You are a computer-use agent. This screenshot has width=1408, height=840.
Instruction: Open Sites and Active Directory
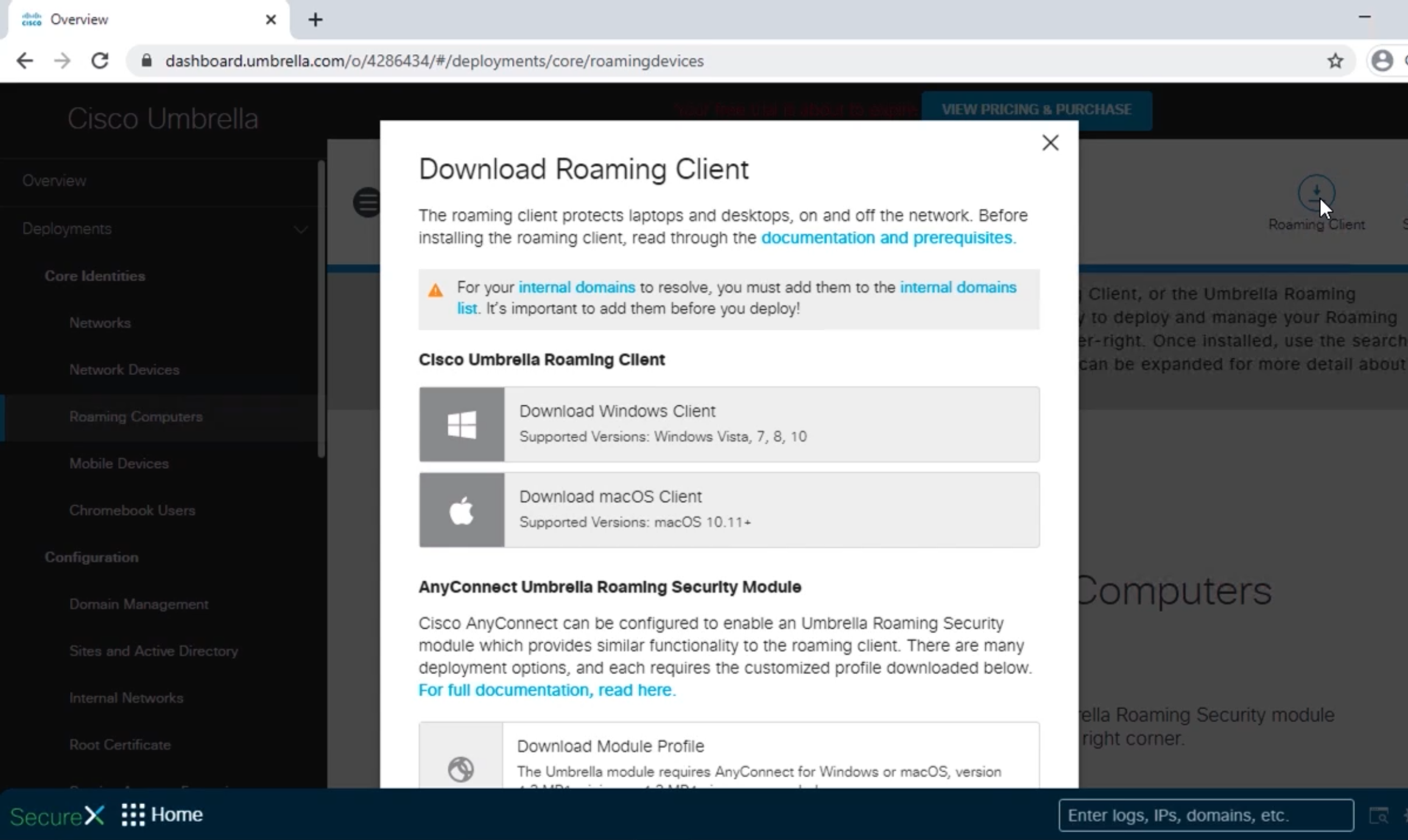153,651
